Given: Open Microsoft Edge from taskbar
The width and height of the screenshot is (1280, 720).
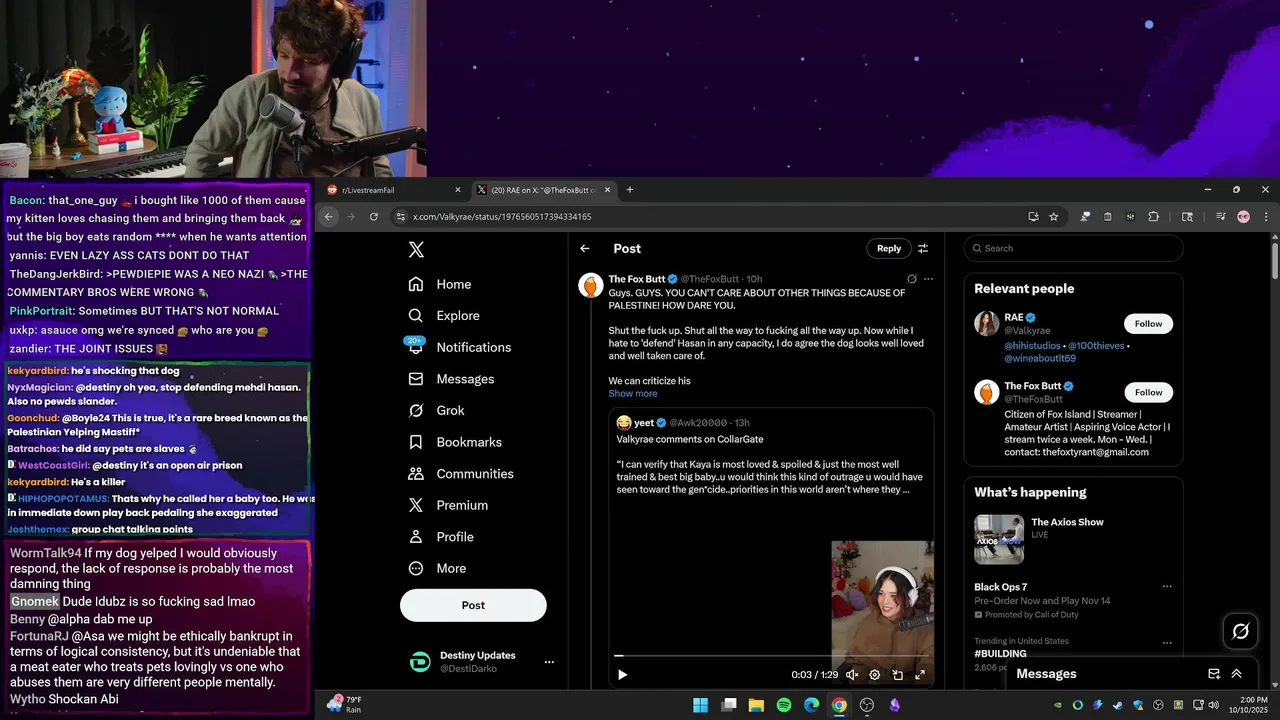Looking at the screenshot, I should (811, 705).
